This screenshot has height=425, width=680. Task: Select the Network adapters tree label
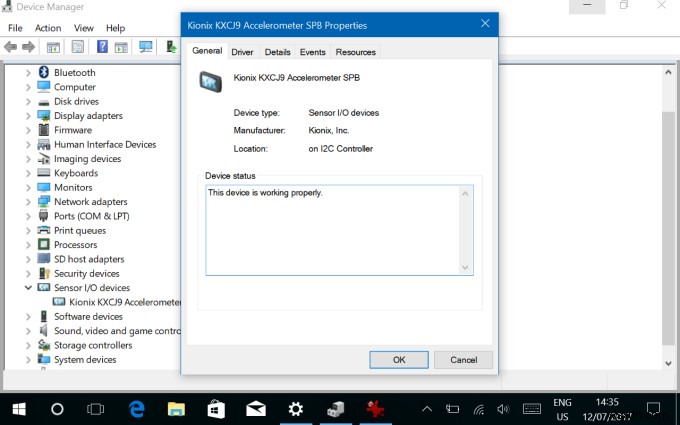[x=91, y=202]
